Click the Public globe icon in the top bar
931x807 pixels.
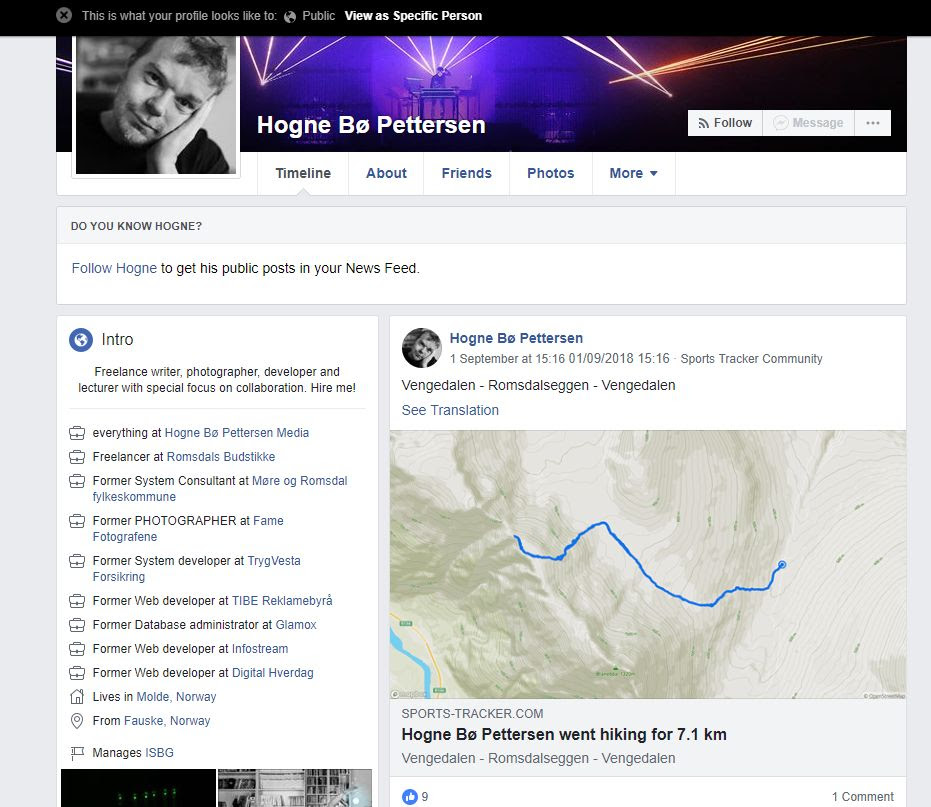[x=290, y=17]
